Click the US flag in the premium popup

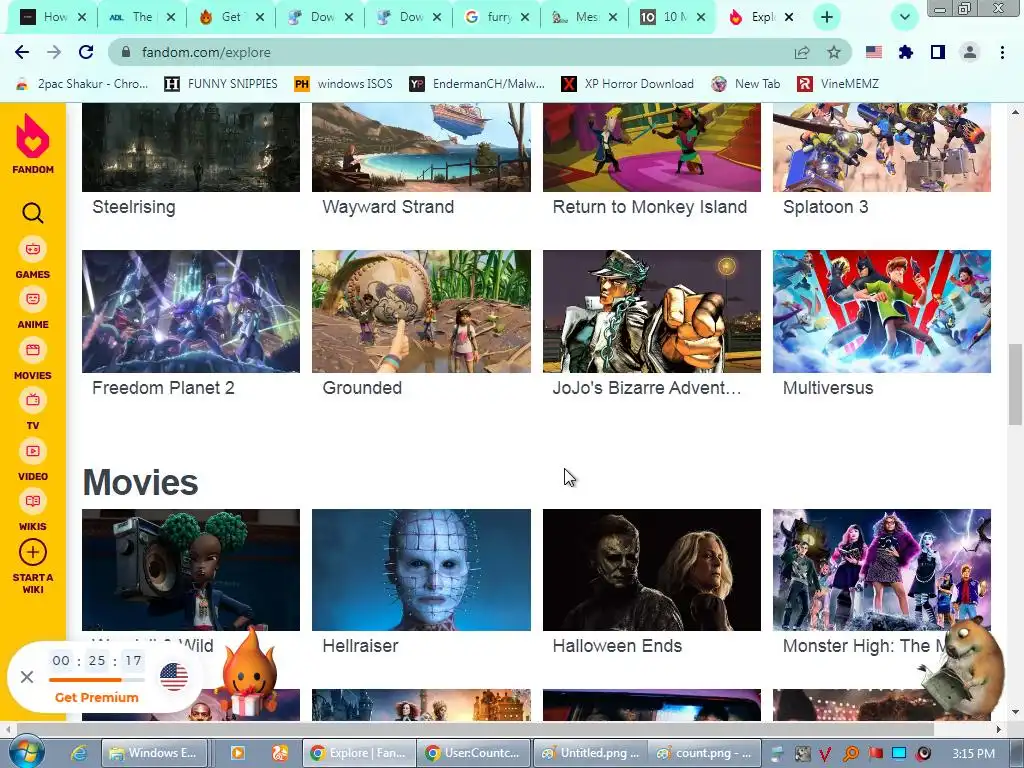[x=174, y=677]
